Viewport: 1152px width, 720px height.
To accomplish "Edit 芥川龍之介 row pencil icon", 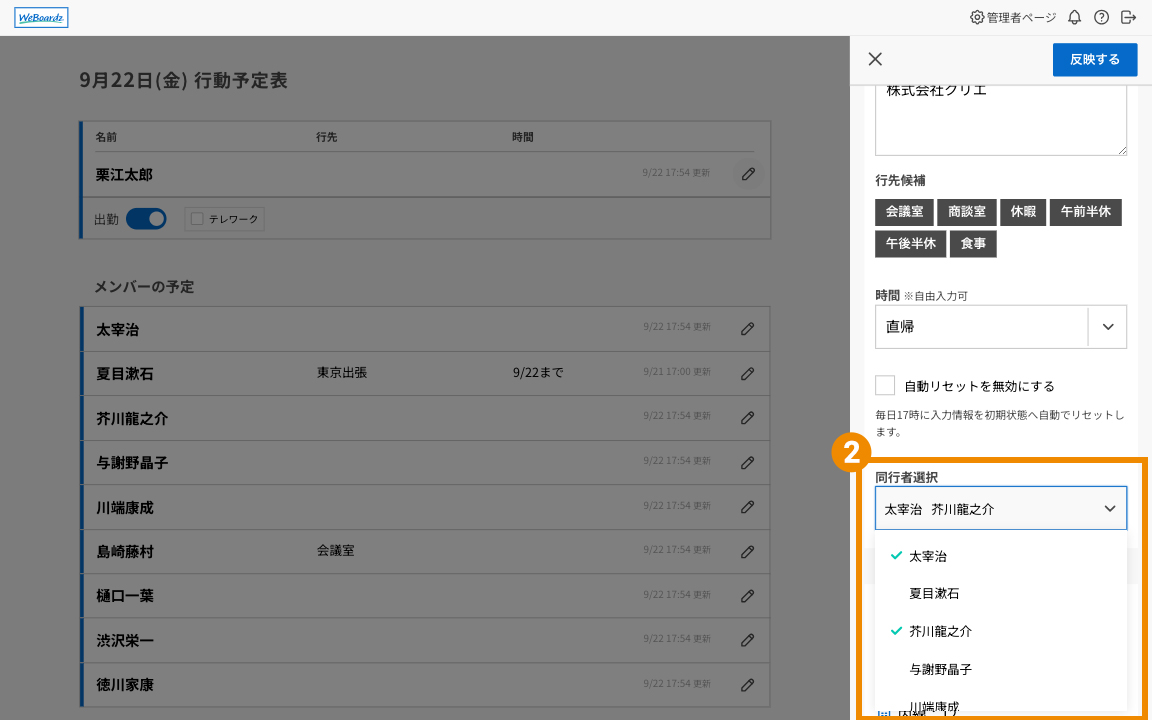I will [747, 418].
